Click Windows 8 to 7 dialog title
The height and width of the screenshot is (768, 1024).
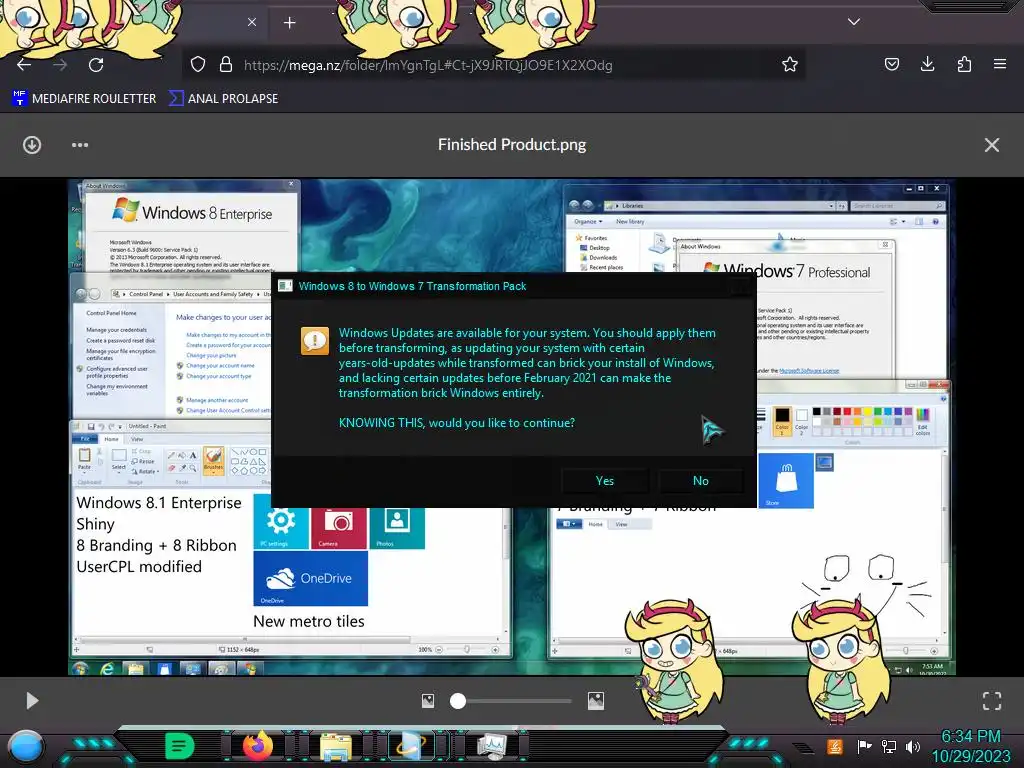pyautogui.click(x=412, y=286)
